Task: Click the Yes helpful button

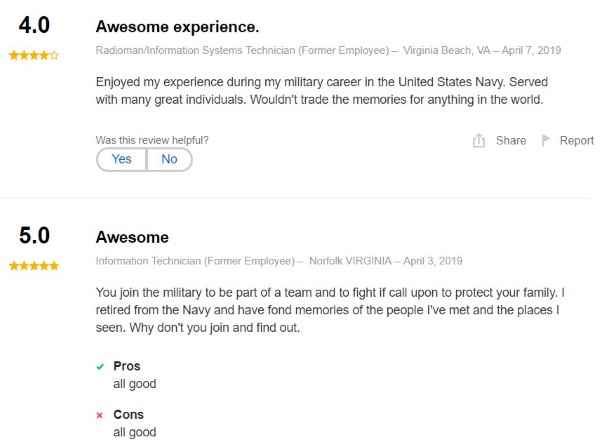Action: point(121,159)
